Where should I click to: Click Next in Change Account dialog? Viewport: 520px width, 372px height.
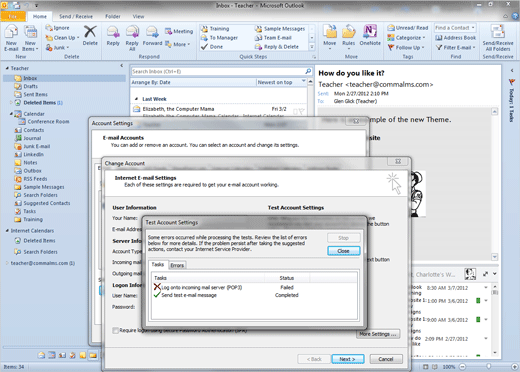click(347, 359)
